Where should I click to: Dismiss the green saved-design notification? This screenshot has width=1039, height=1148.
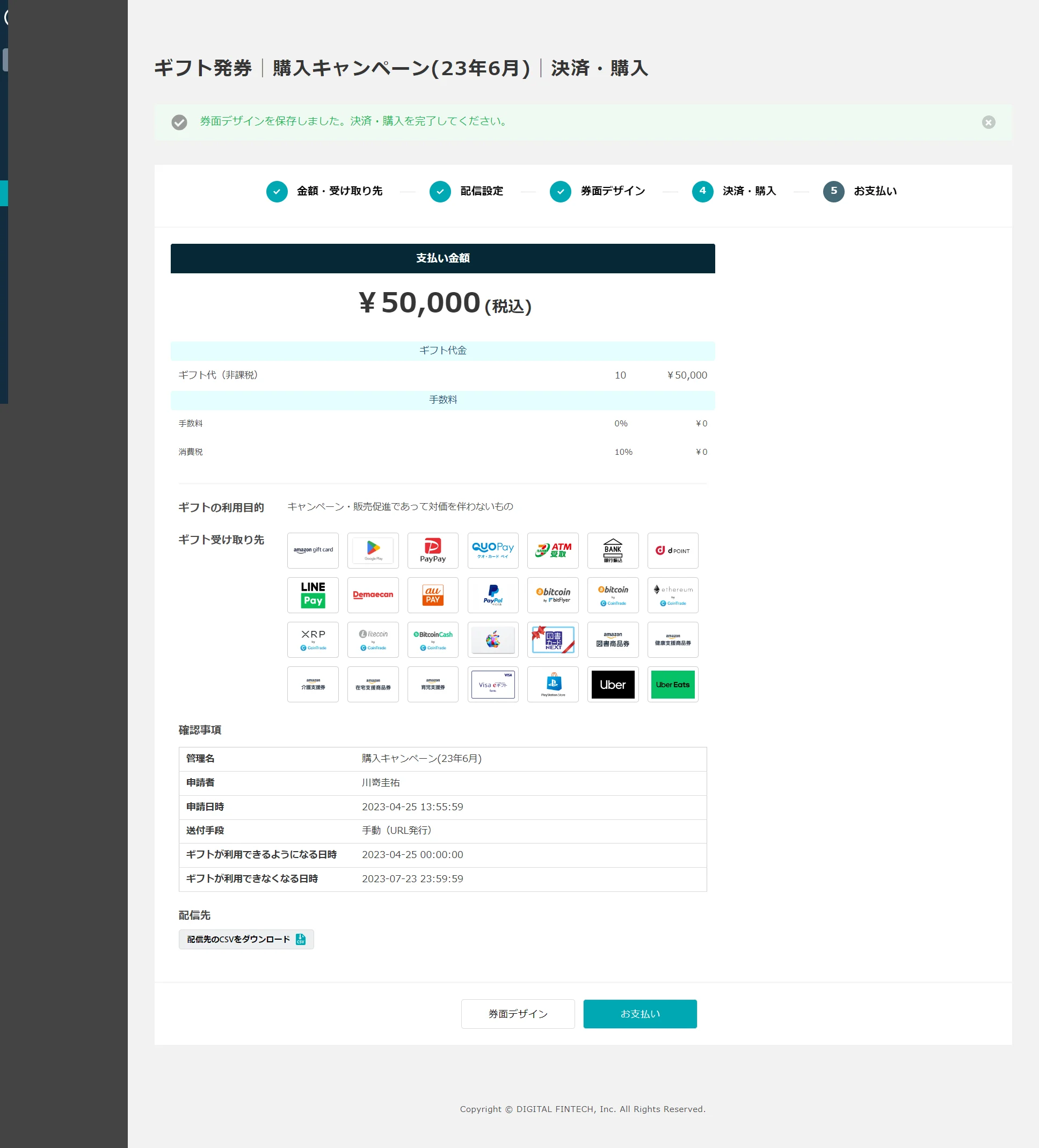coord(989,122)
